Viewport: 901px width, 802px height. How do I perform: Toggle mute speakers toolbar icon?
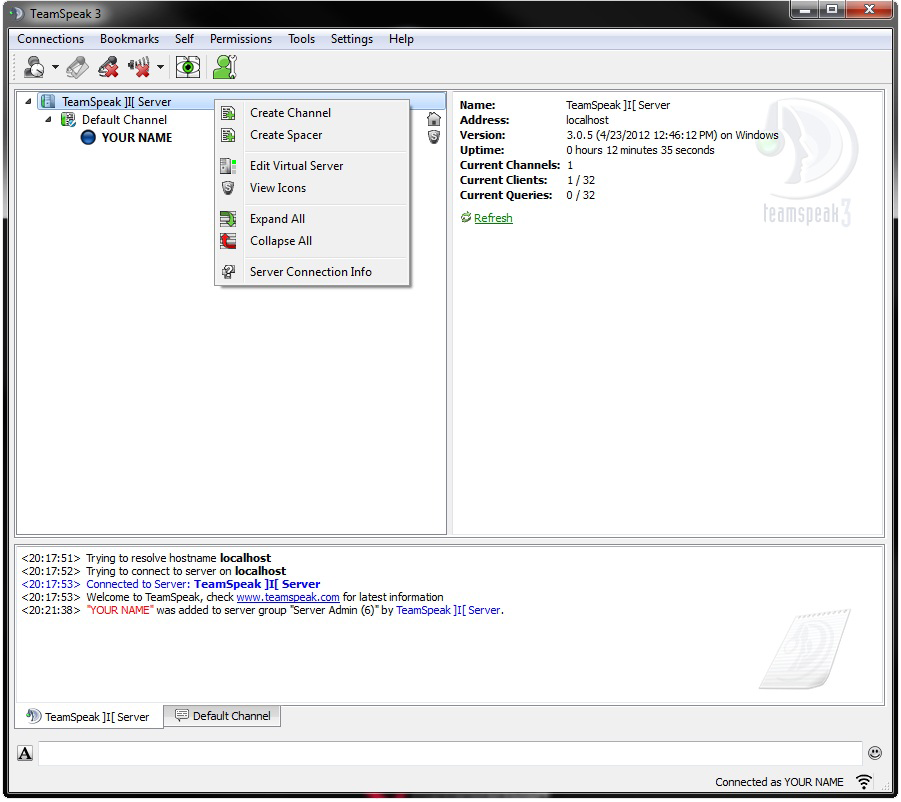point(139,67)
